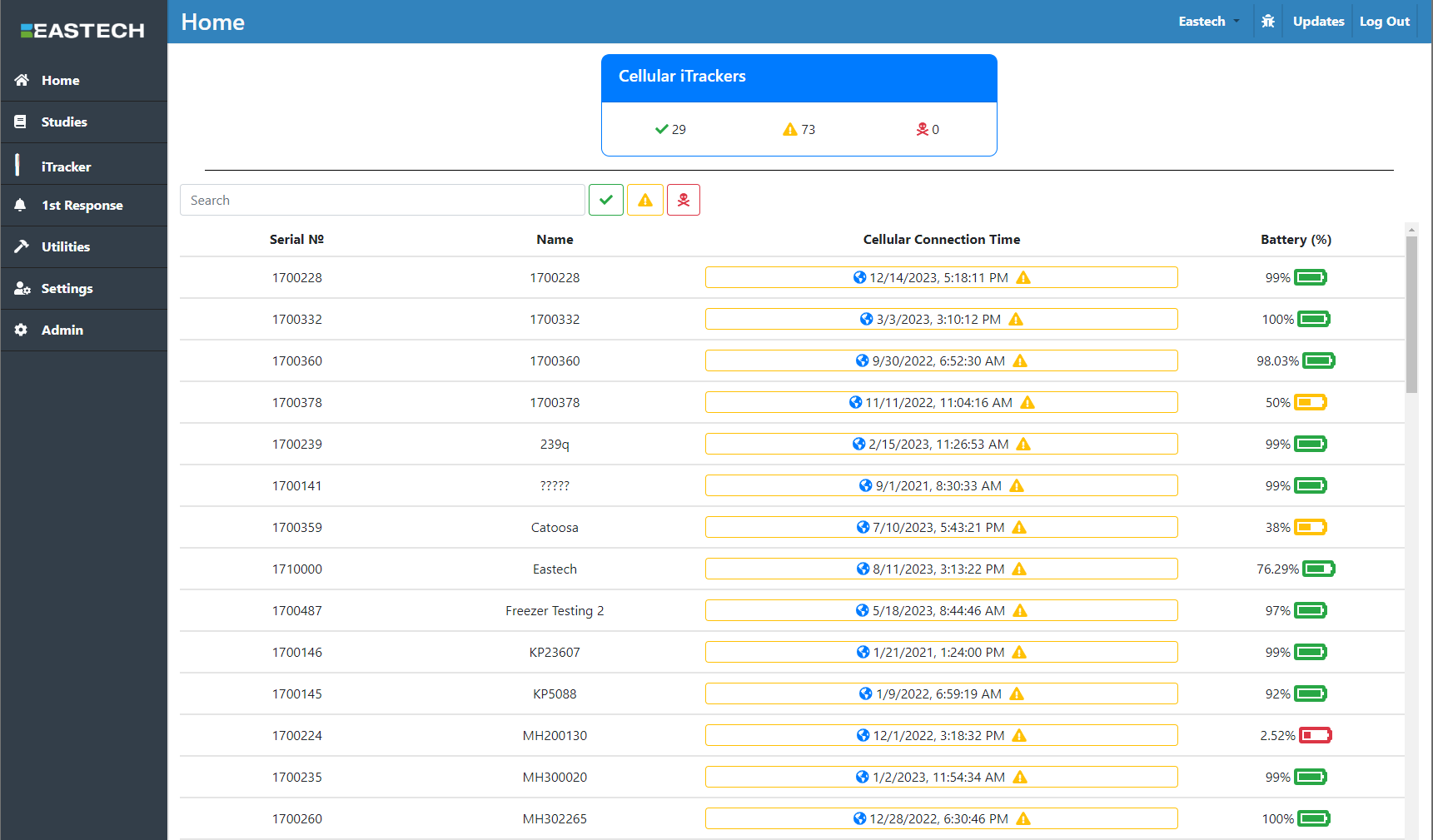1433x840 pixels.
Task: Click the globe icon in the 1700228 row
Action: (859, 278)
